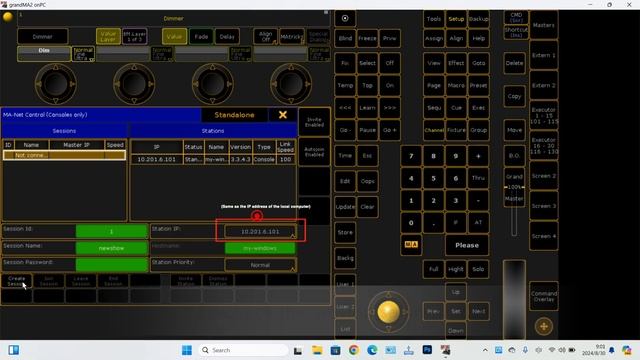Open the Setup menu key

456,19
